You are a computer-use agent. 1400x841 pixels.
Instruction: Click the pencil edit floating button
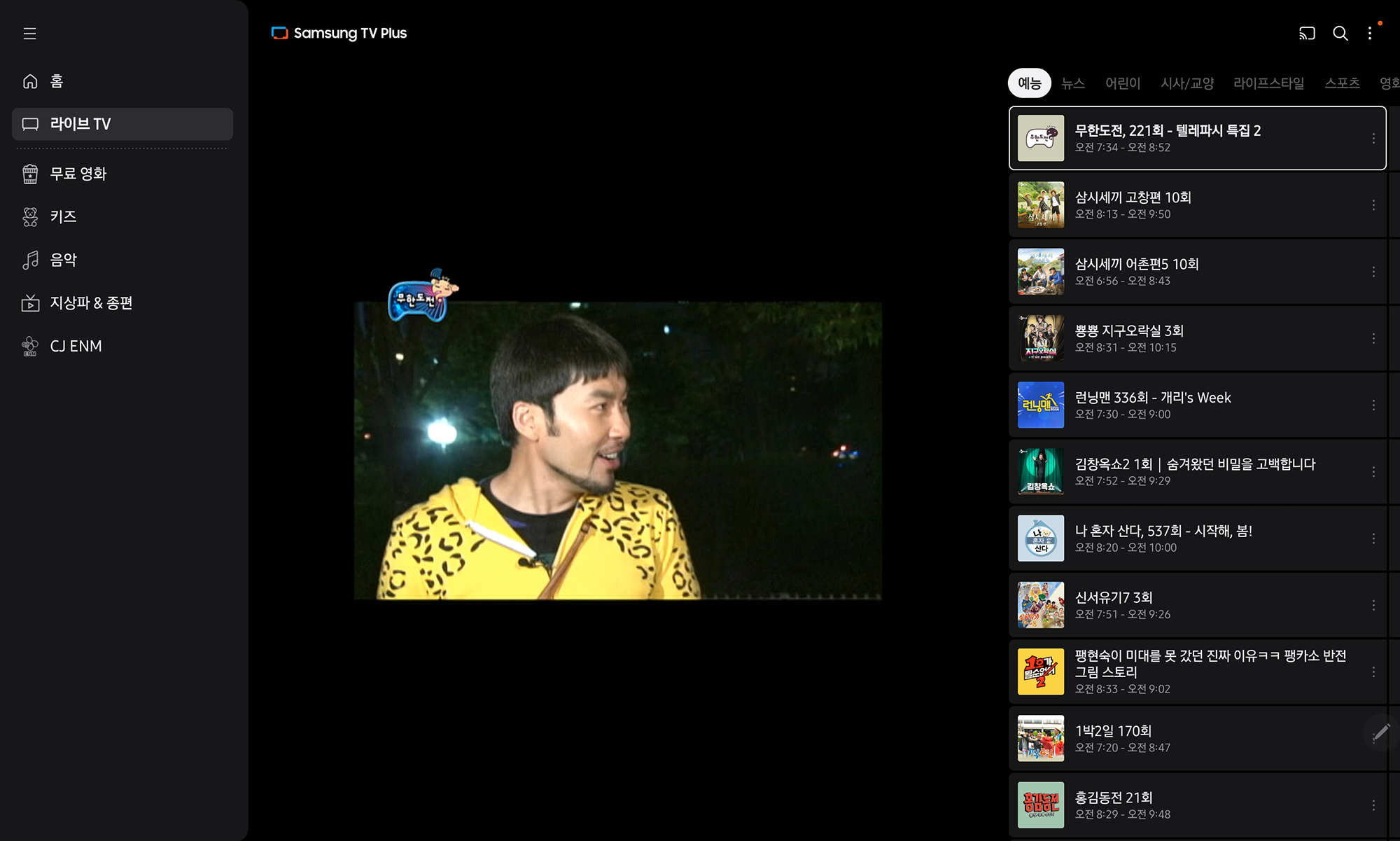tap(1380, 732)
